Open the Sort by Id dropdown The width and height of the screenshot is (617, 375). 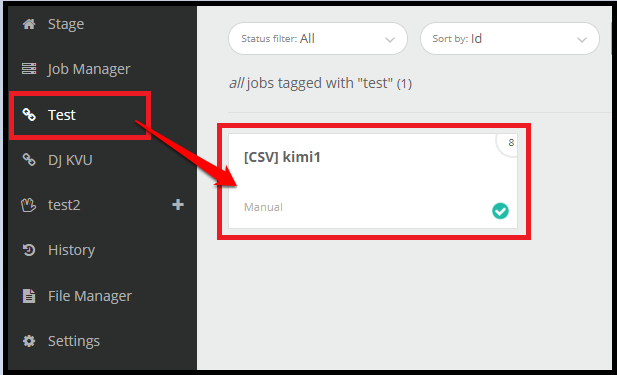[x=510, y=39]
